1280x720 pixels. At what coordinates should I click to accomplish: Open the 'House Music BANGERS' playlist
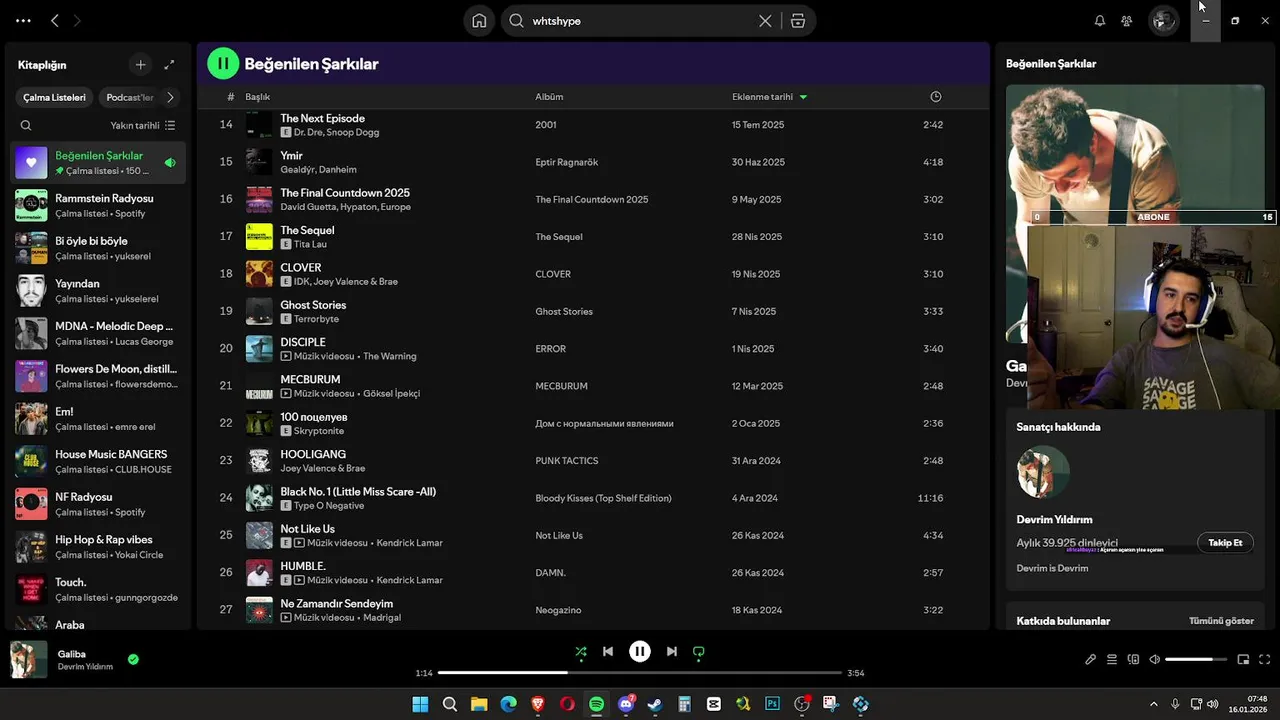click(99, 461)
